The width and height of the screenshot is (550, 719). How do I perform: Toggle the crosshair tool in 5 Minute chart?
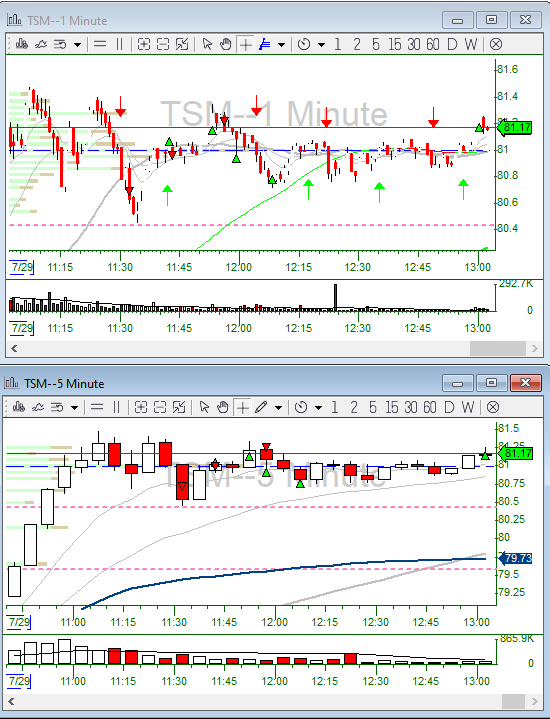coord(243,407)
